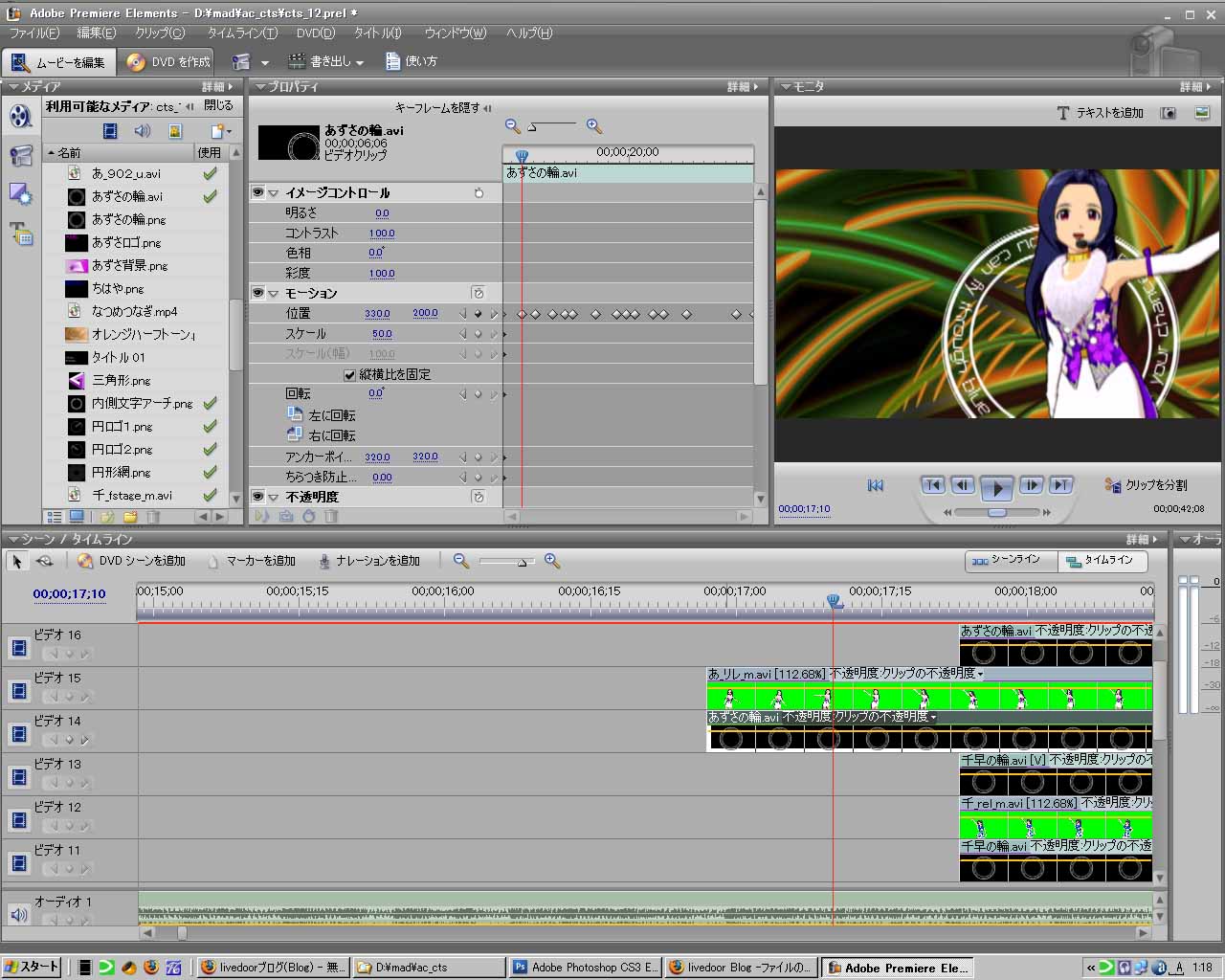Click the split clip scissors icon
Image resolution: width=1225 pixels, height=980 pixels.
pyautogui.click(x=1113, y=485)
